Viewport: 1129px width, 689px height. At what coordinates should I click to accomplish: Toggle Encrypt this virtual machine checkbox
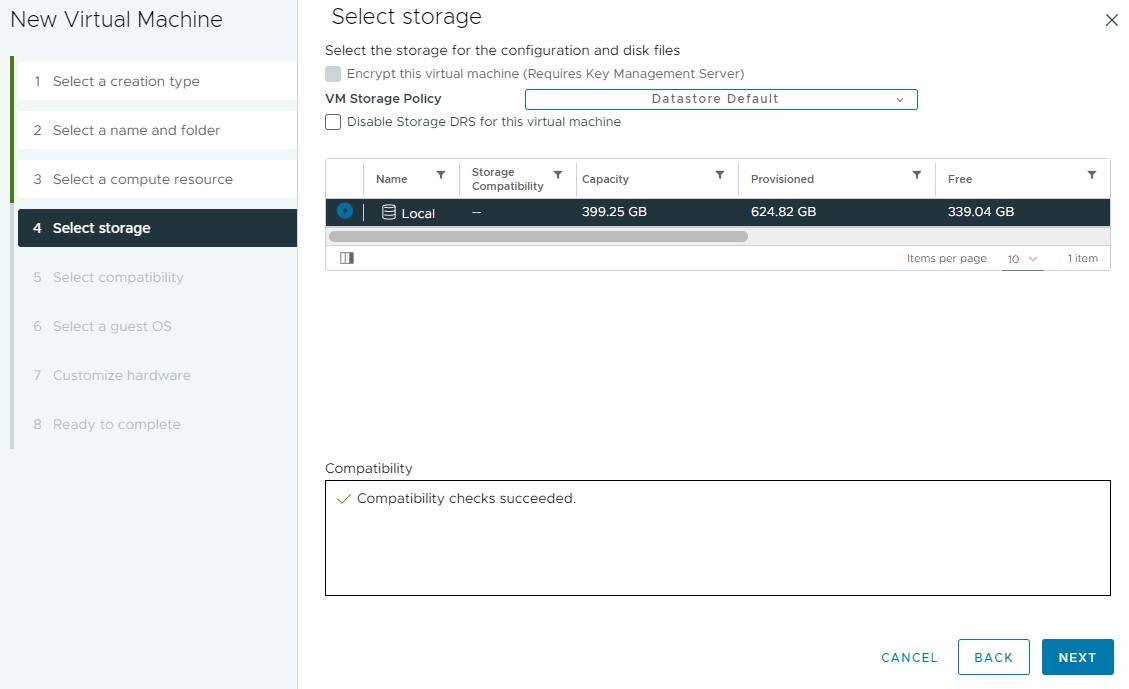(x=333, y=74)
